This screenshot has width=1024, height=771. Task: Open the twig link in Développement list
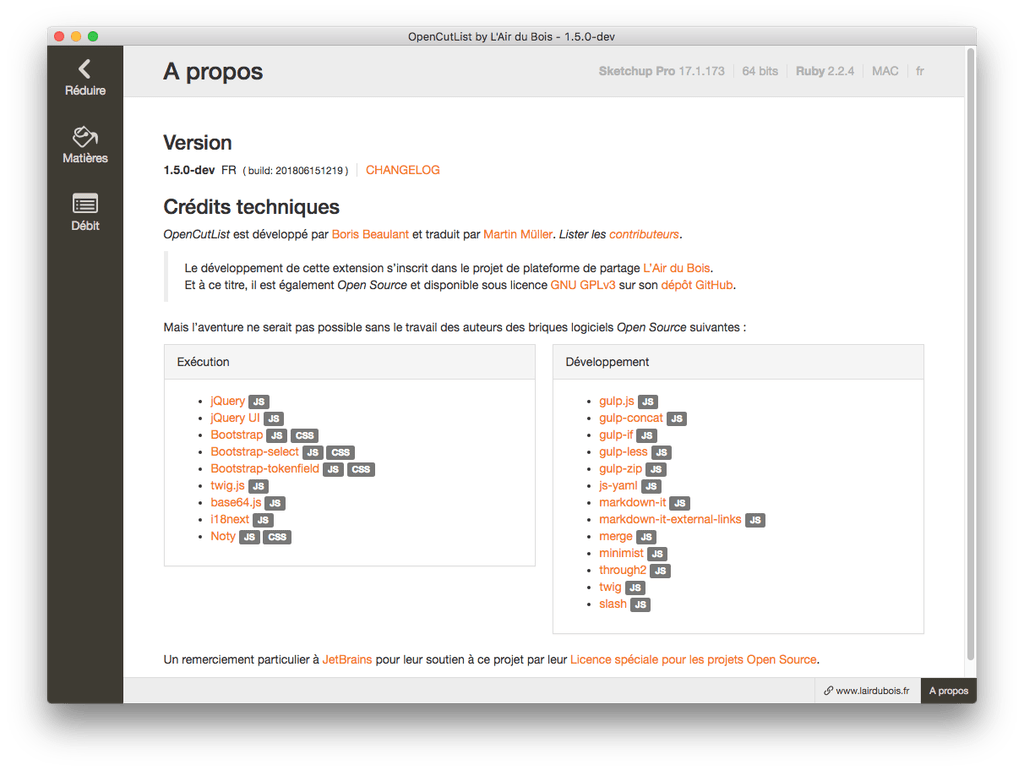pyautogui.click(x=610, y=587)
